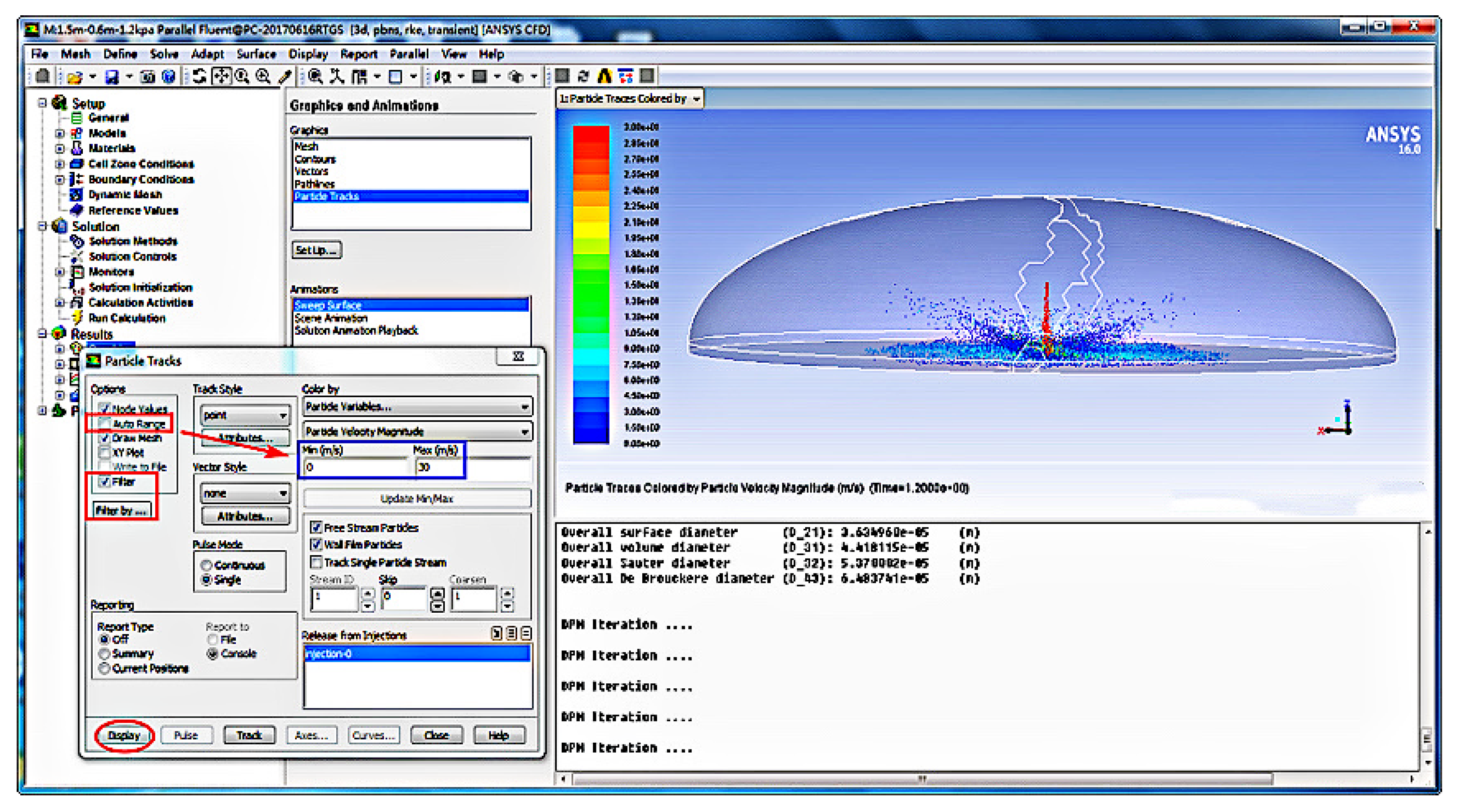Viewport: 1457px width, 812px height.
Task: Select injection-0 in Release from Injections
Action: click(417, 654)
